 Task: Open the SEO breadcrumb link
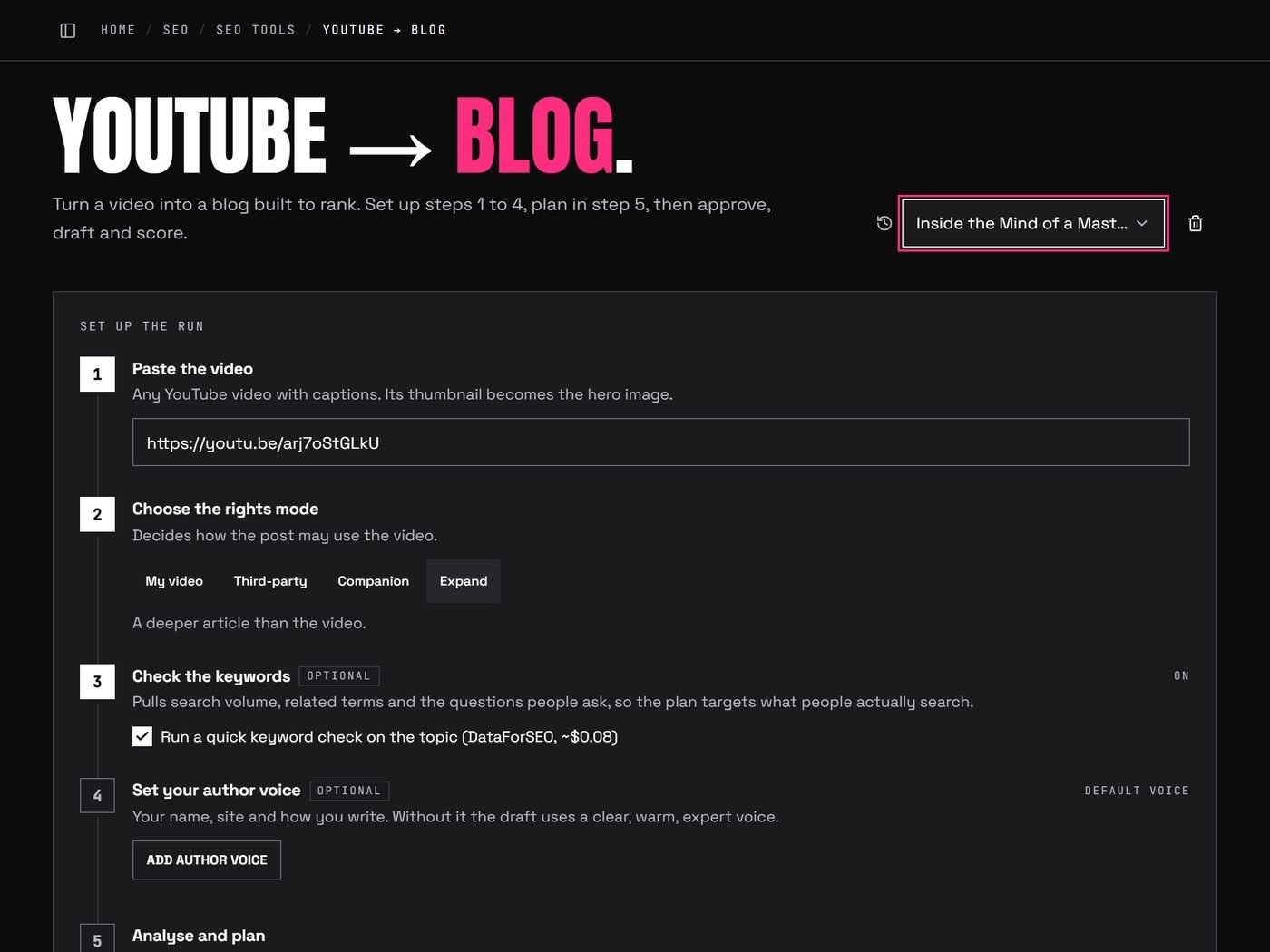(x=176, y=30)
